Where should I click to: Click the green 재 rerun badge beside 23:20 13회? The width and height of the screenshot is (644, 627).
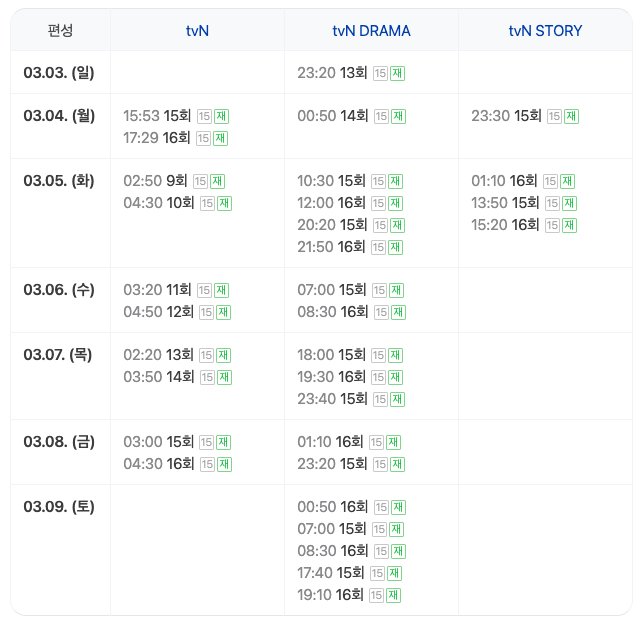[398, 73]
